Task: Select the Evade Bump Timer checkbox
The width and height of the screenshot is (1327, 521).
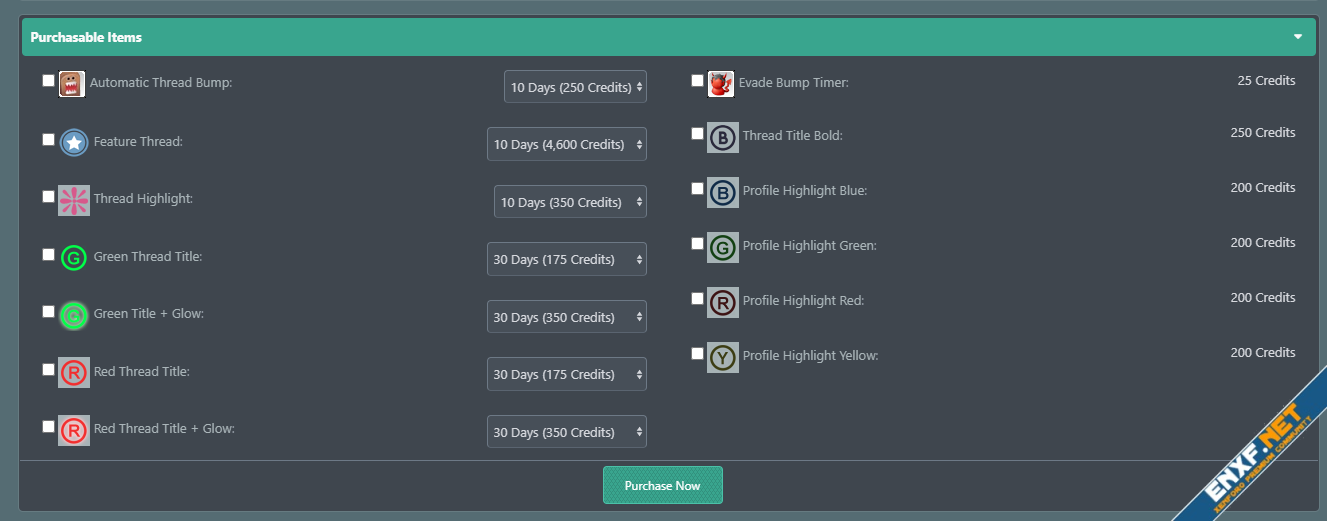Action: [698, 81]
